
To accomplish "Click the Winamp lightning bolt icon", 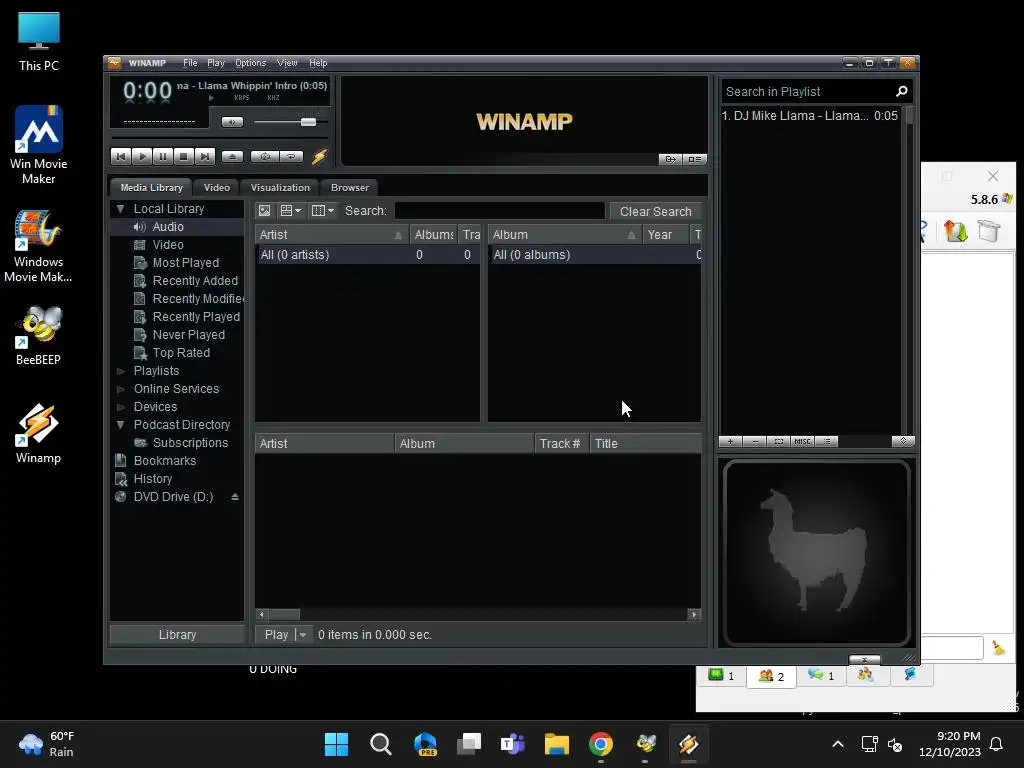I will coord(319,157).
